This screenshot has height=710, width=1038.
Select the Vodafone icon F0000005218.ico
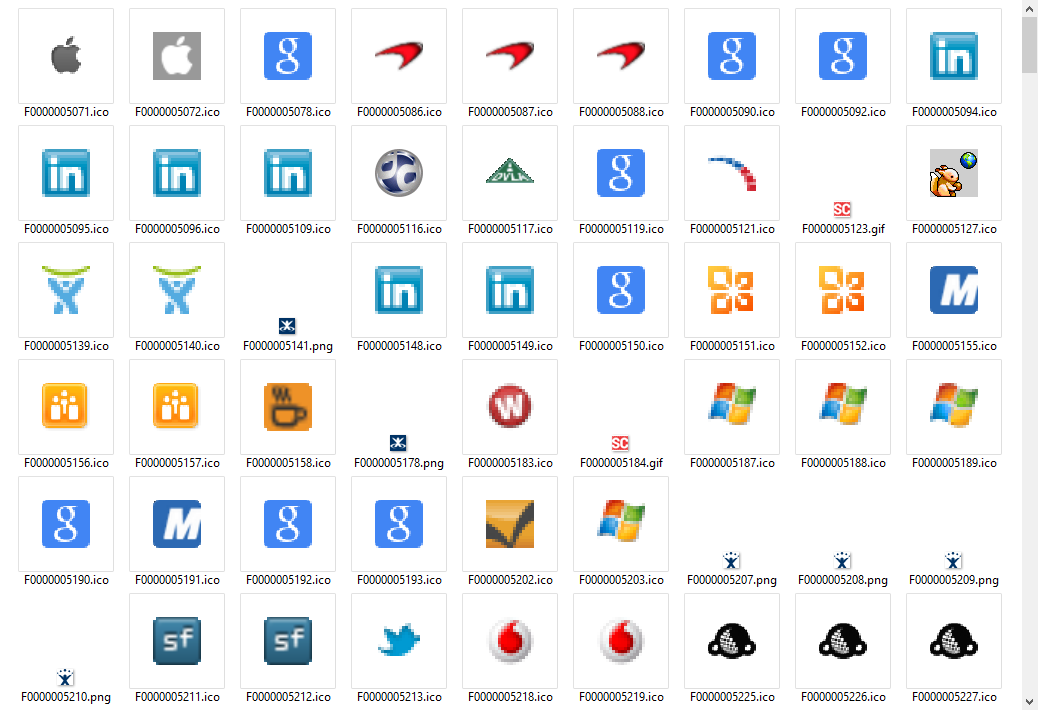510,641
